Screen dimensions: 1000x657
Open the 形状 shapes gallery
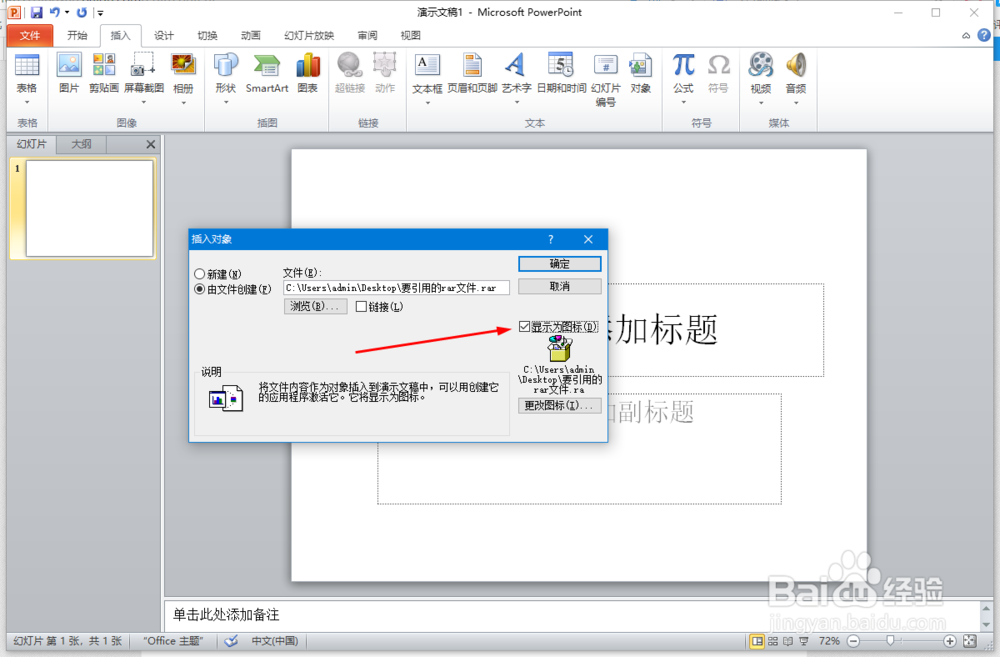point(226,65)
